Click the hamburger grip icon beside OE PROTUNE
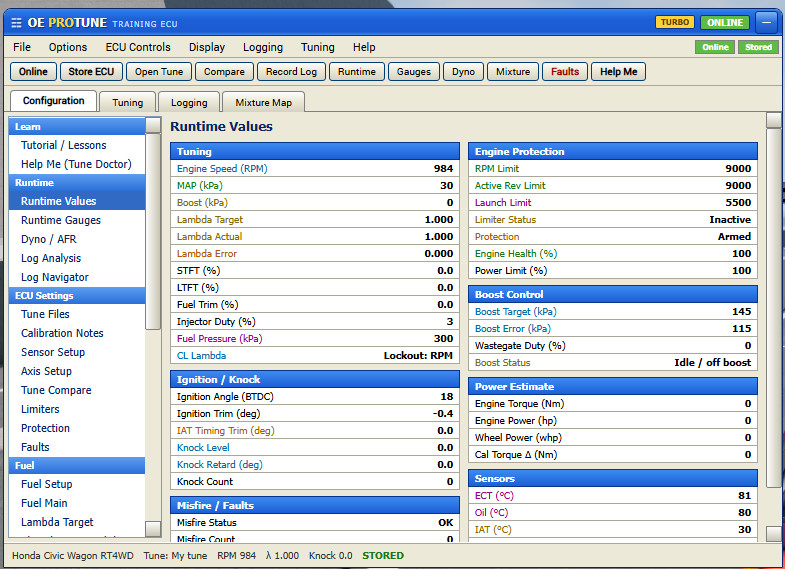Image resolution: width=785 pixels, height=569 pixels. pos(17,23)
